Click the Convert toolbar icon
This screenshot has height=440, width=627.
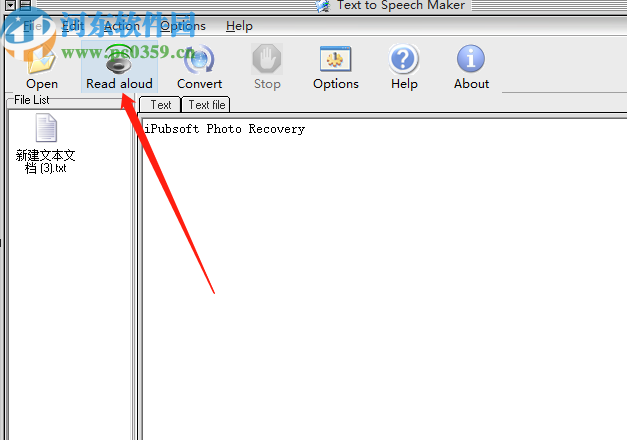(x=199, y=59)
